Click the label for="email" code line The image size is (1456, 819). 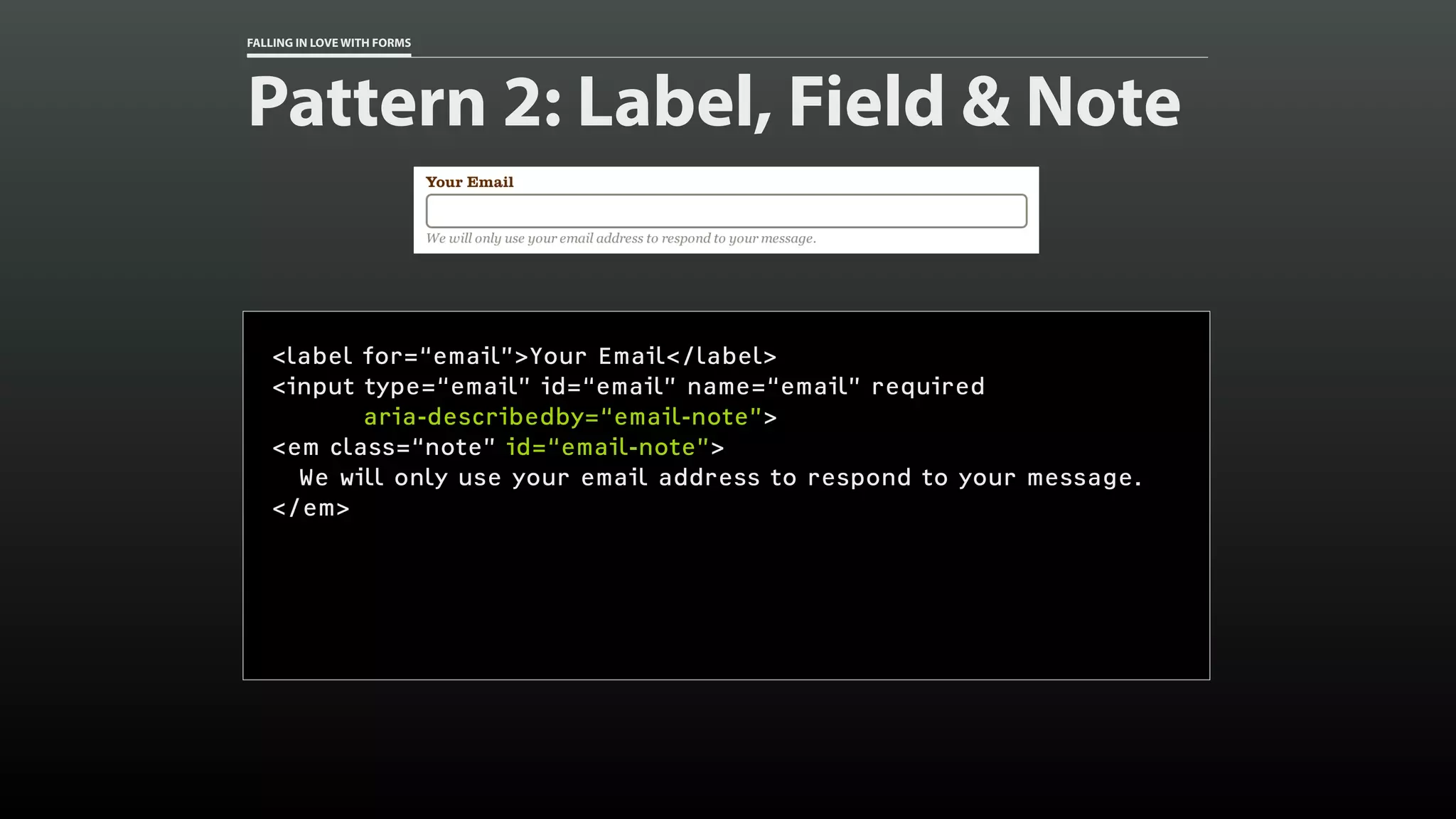point(524,355)
